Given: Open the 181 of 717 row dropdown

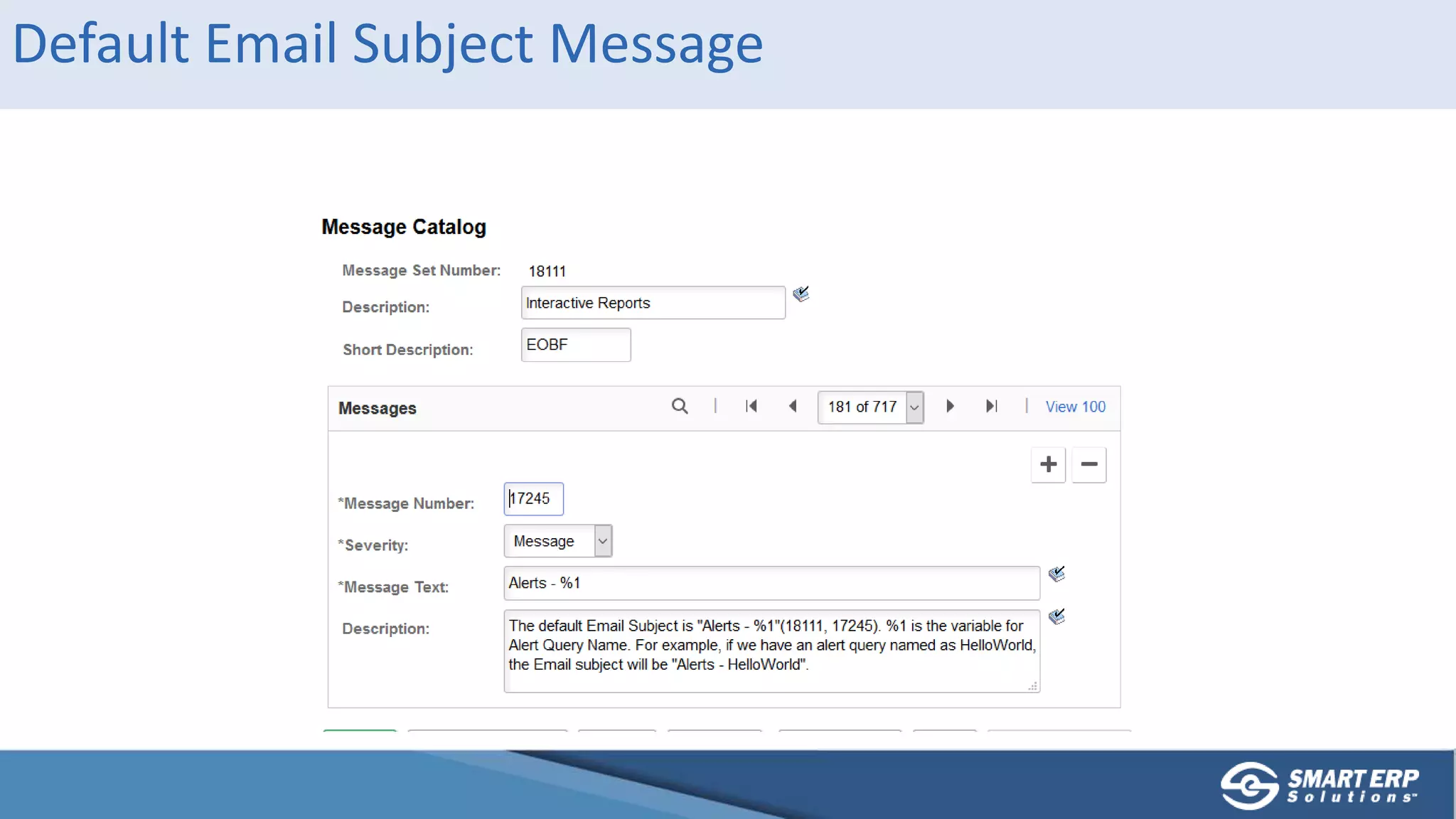Looking at the screenshot, I should point(870,407).
